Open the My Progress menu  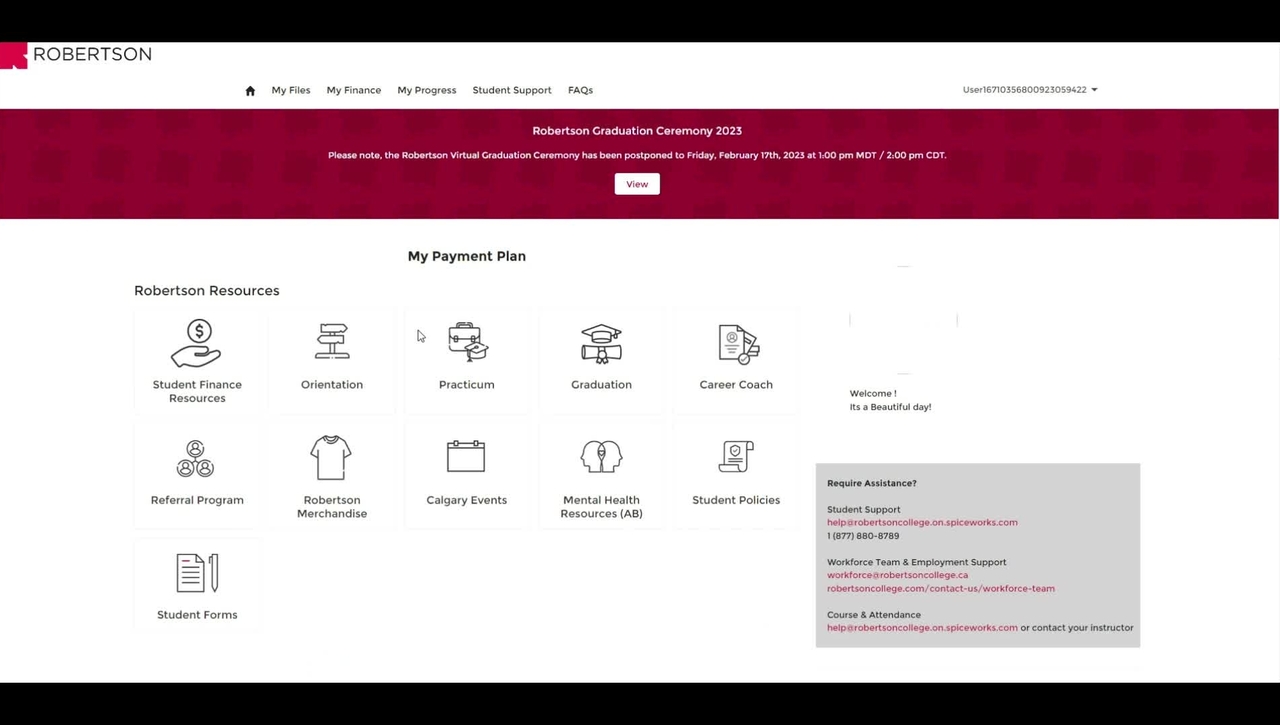click(427, 90)
